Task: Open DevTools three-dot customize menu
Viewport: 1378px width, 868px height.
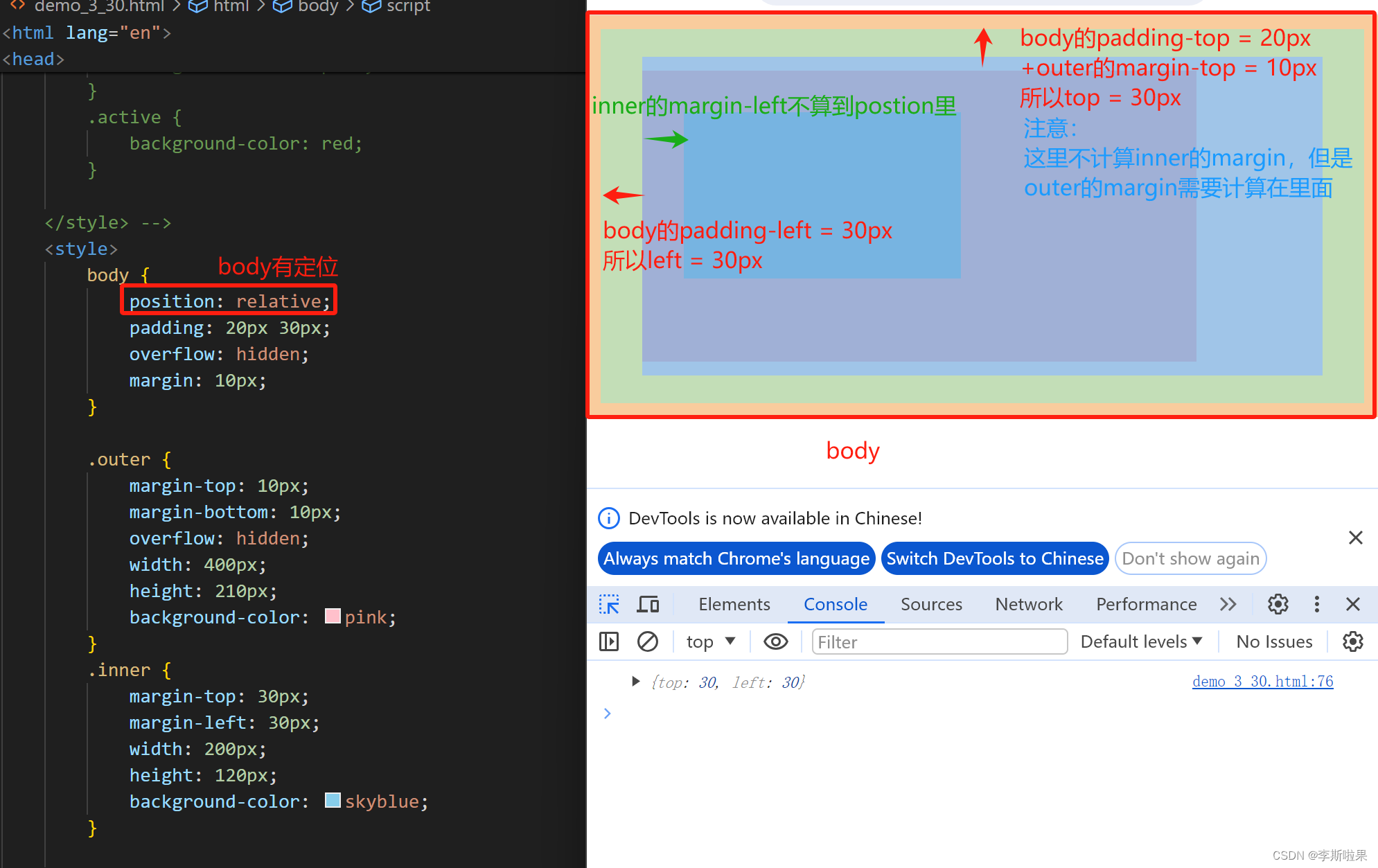Action: (x=1316, y=604)
